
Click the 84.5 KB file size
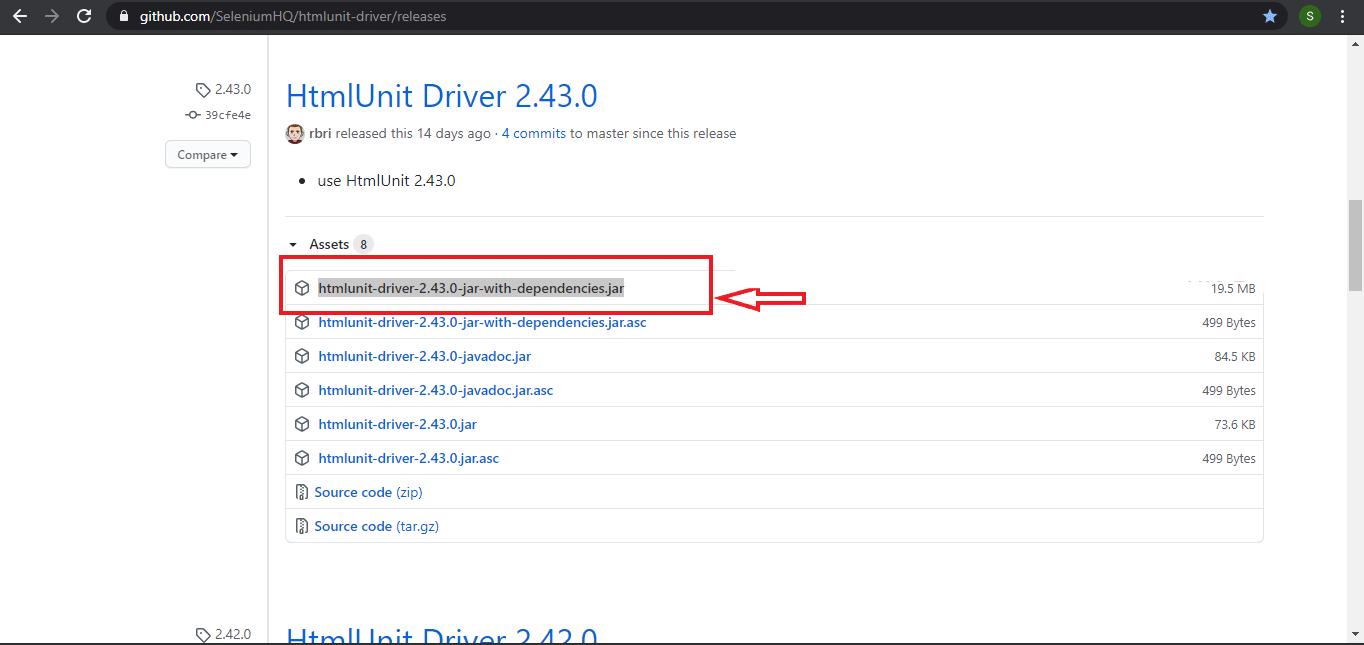(1235, 356)
